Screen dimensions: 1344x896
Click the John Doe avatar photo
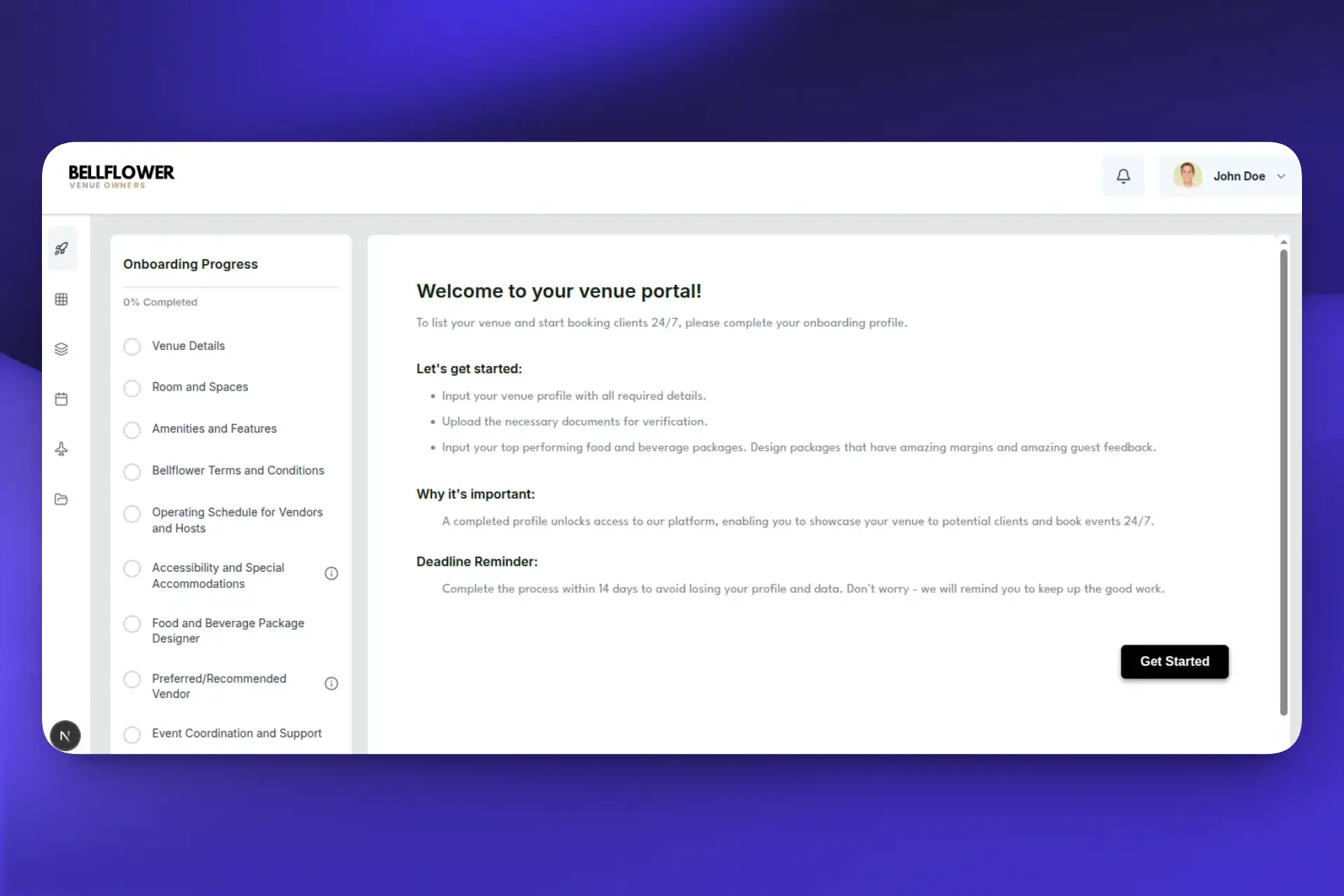point(1187,176)
